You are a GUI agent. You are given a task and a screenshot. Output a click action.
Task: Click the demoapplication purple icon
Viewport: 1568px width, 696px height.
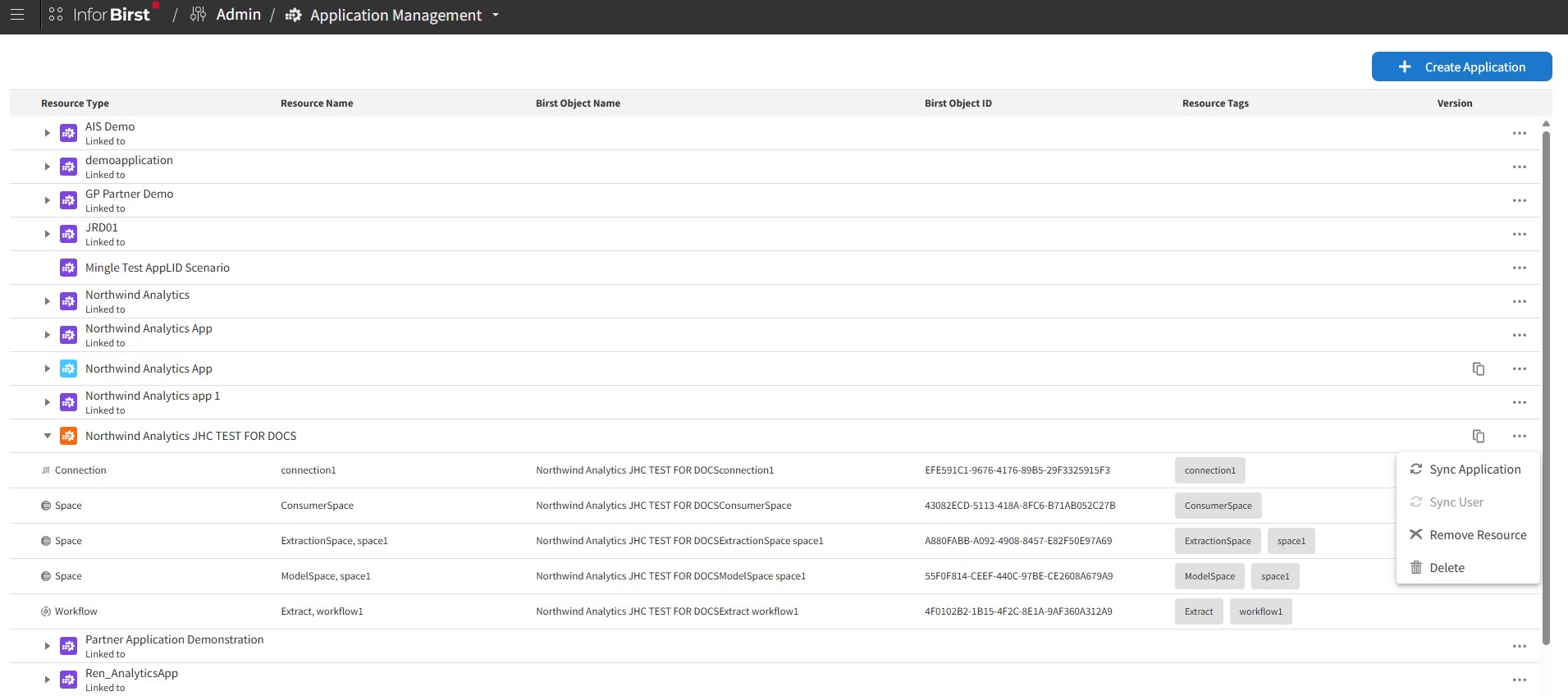pyautogui.click(x=69, y=167)
